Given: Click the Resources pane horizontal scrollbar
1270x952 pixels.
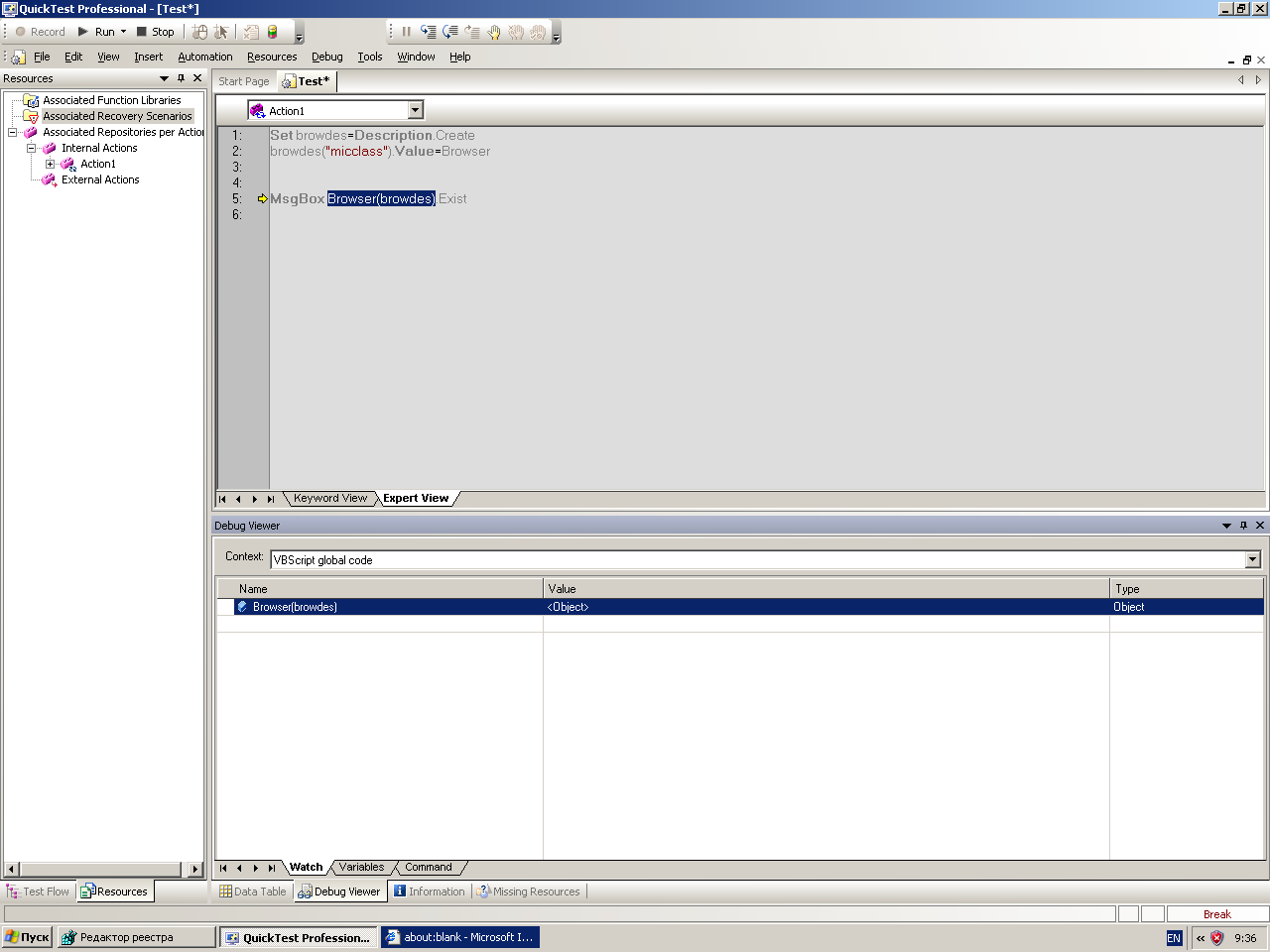Looking at the screenshot, I should (103, 869).
